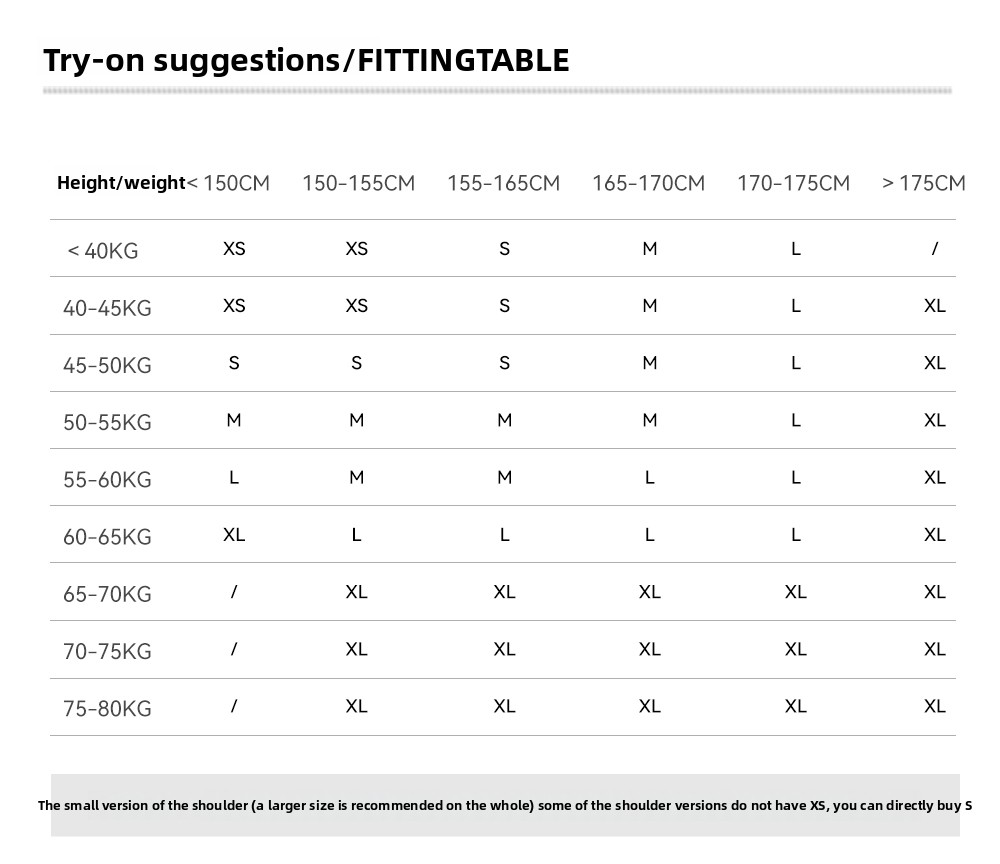
Task: Click the 'Height/weight' header label
Action: (121, 183)
